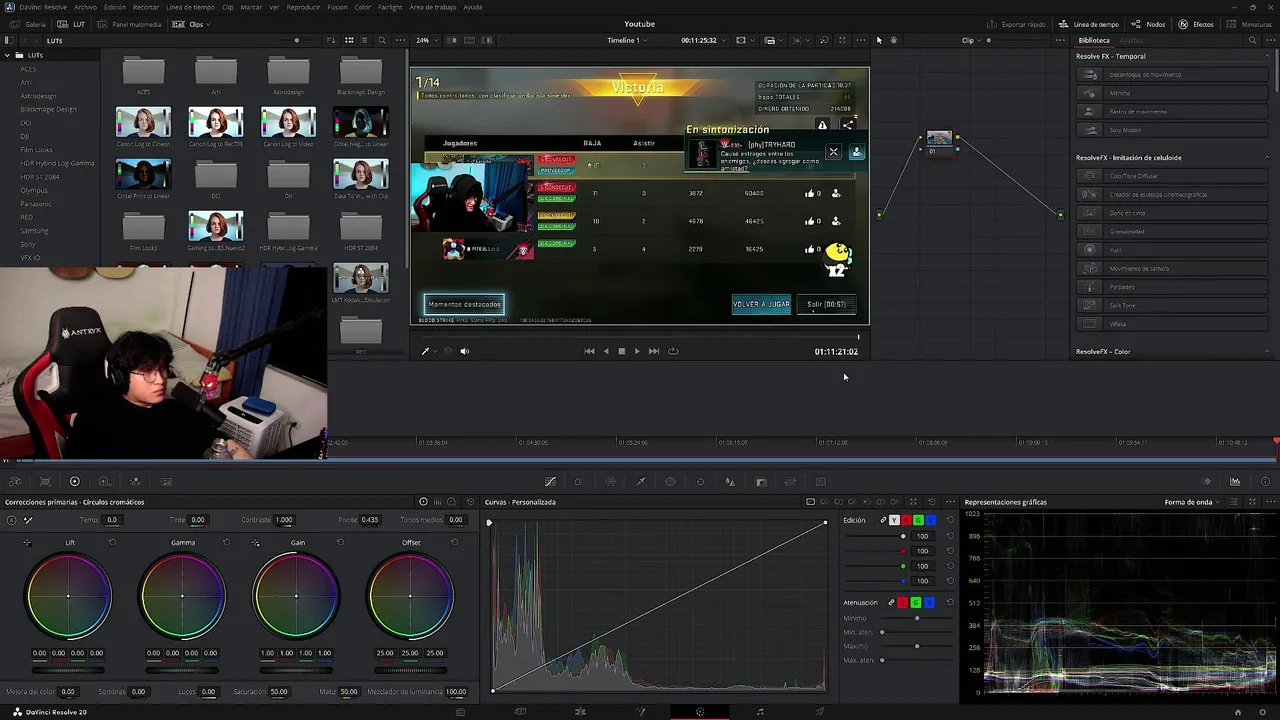Click the Offset color wheel
The height and width of the screenshot is (720, 1280).
(410, 597)
